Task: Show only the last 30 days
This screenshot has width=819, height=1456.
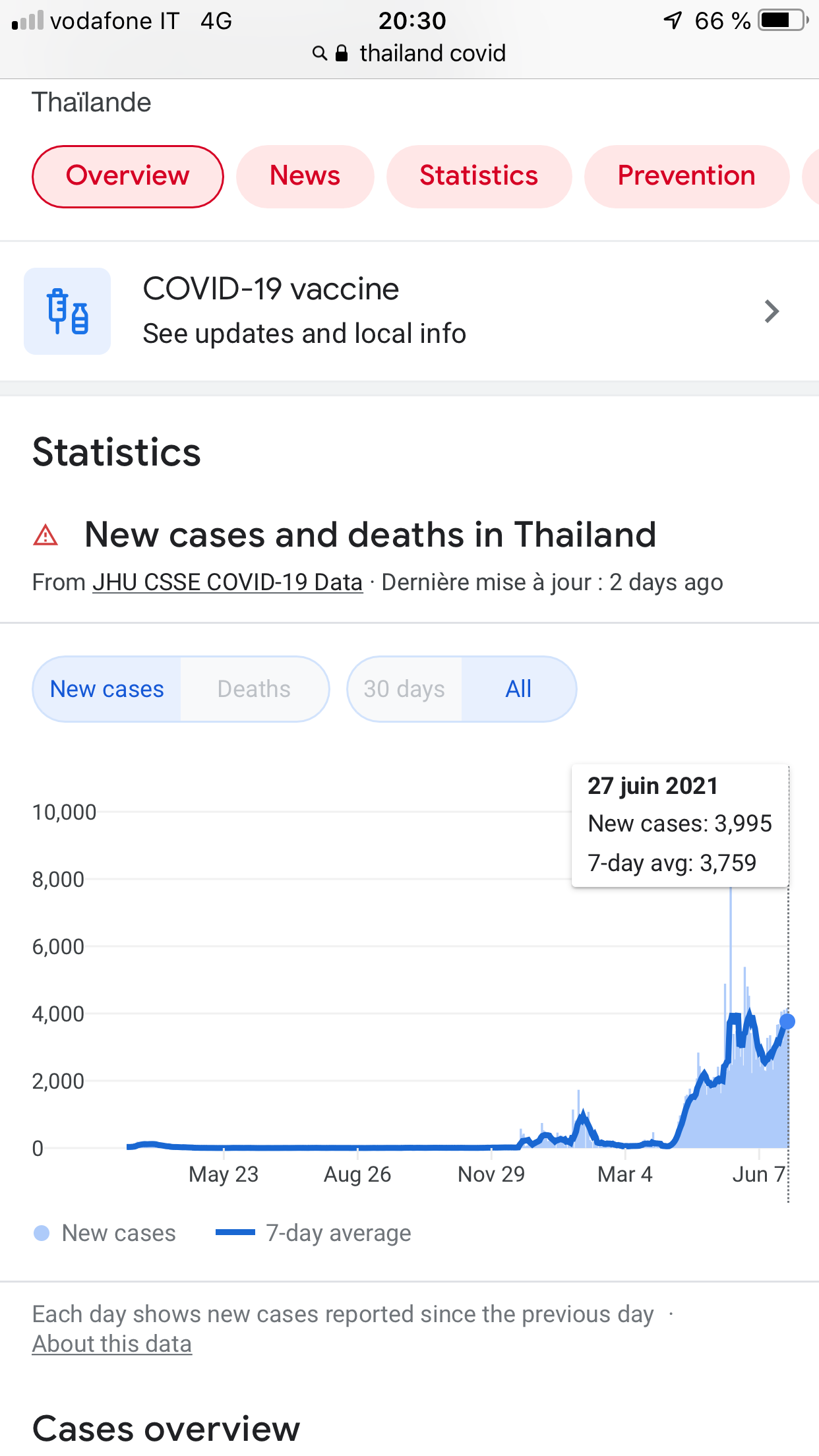Action: click(x=404, y=689)
